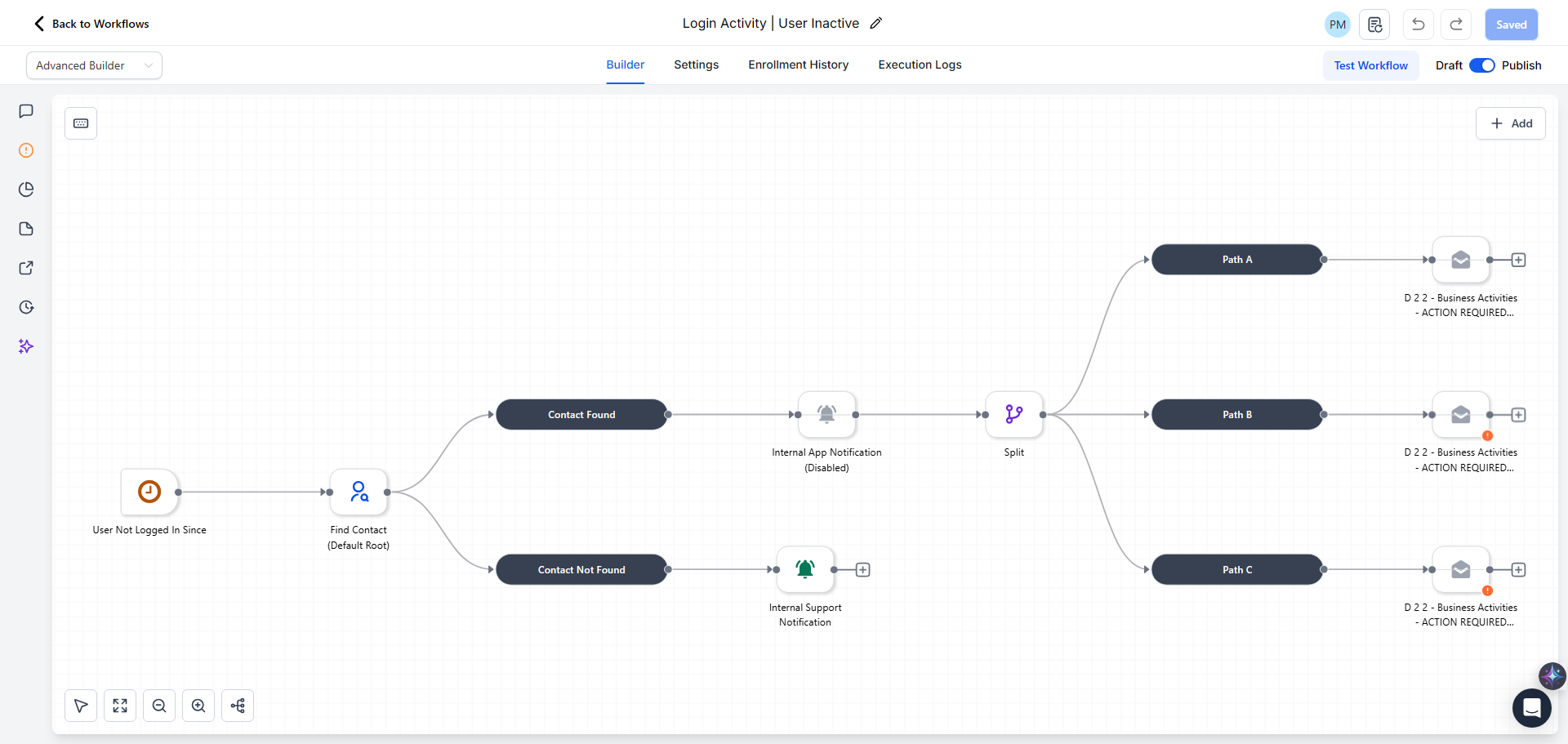Open the Find Contact action node

point(359,492)
